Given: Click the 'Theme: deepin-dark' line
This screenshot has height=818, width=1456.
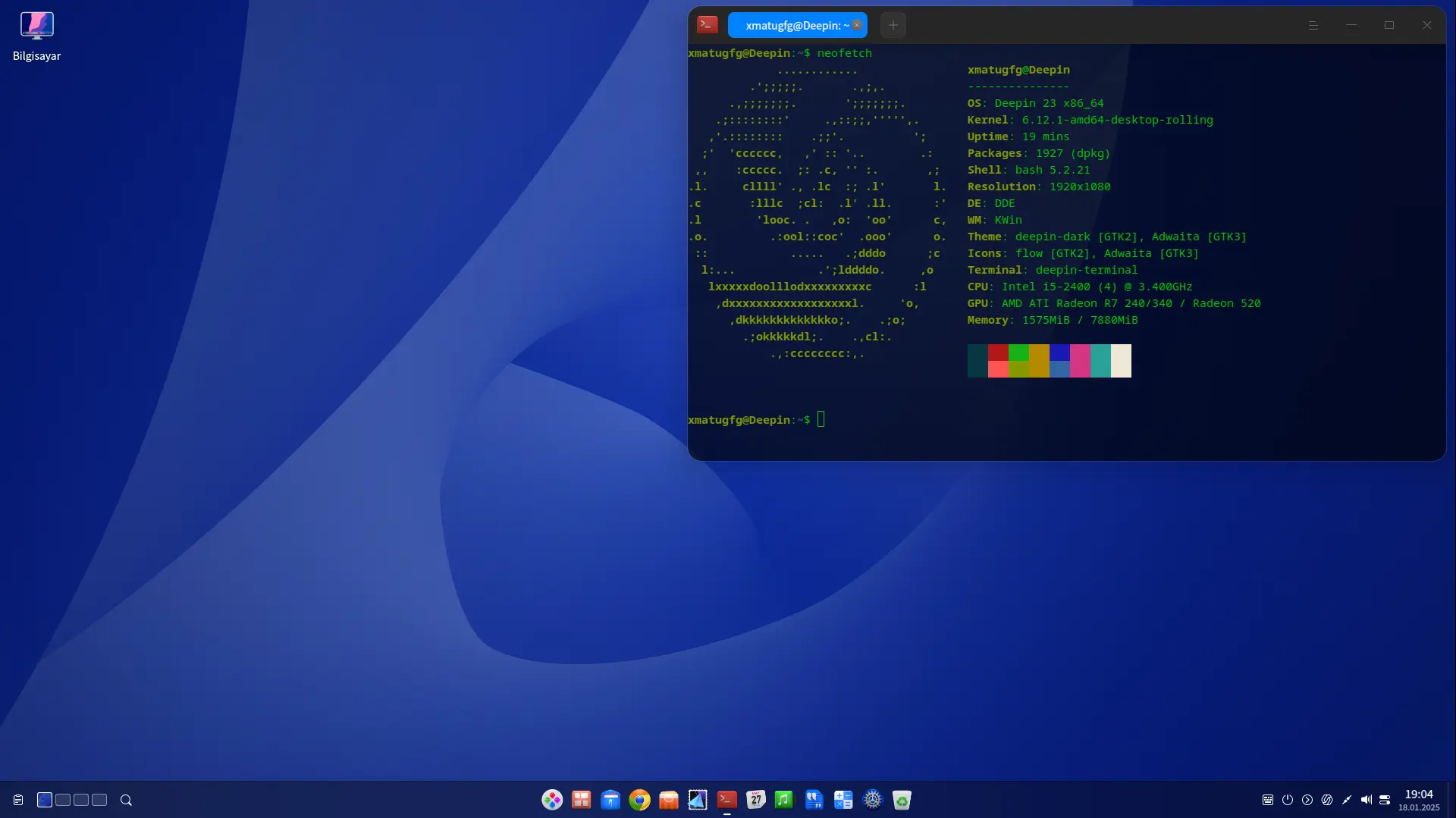Looking at the screenshot, I should (x=1106, y=237).
